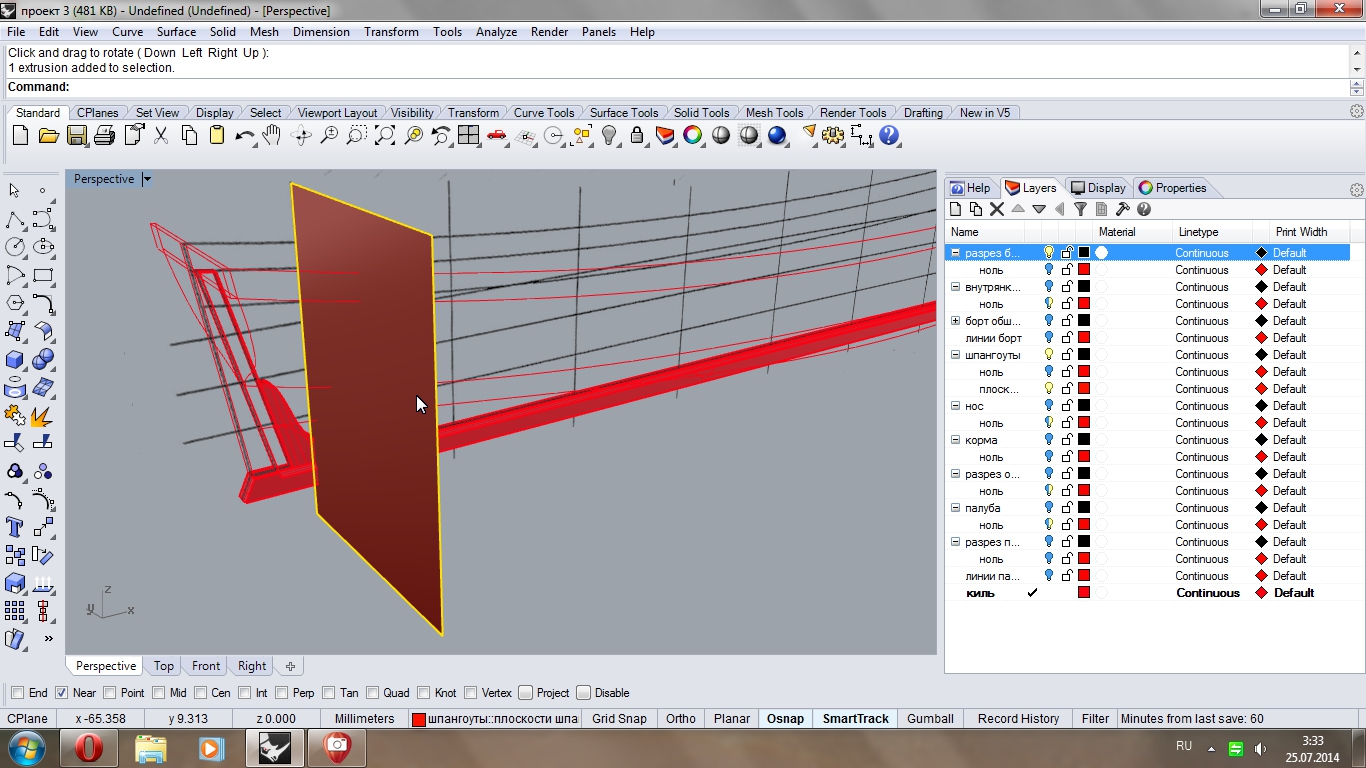Click the Pan hand tool in toolbar
1366x768 pixels.
(x=272, y=136)
